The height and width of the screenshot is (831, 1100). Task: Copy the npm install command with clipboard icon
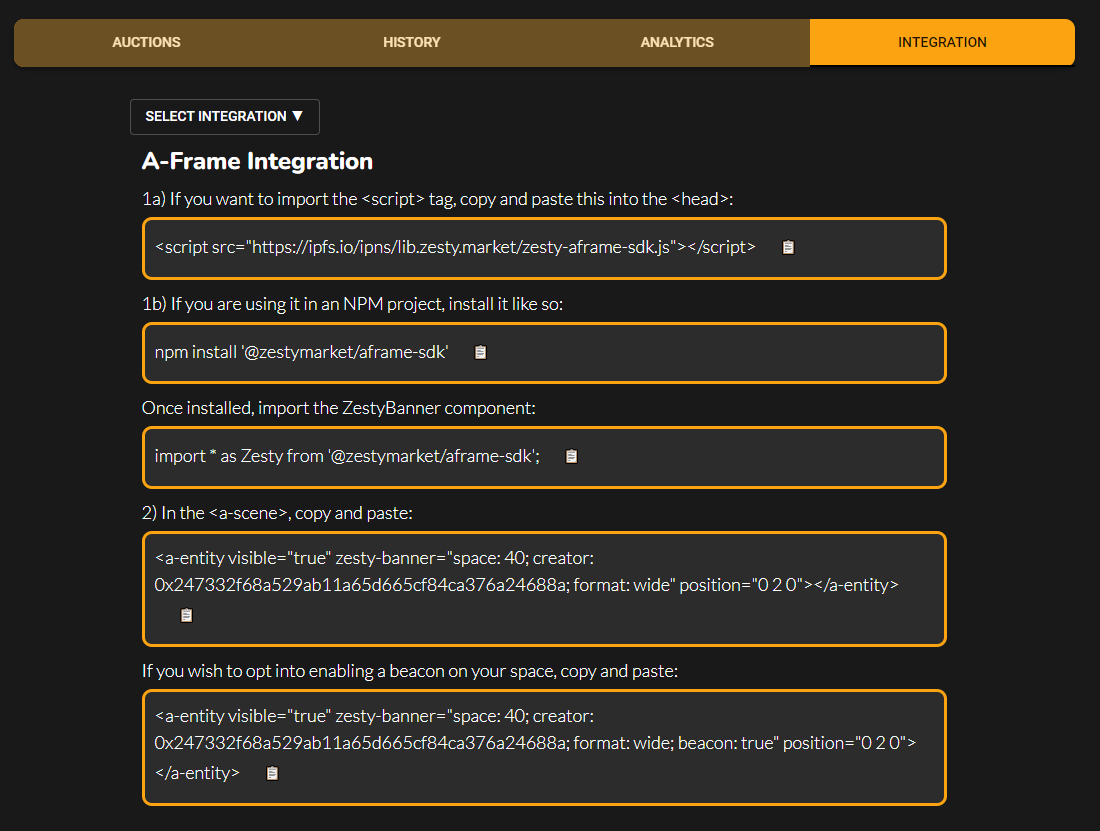[x=481, y=352]
